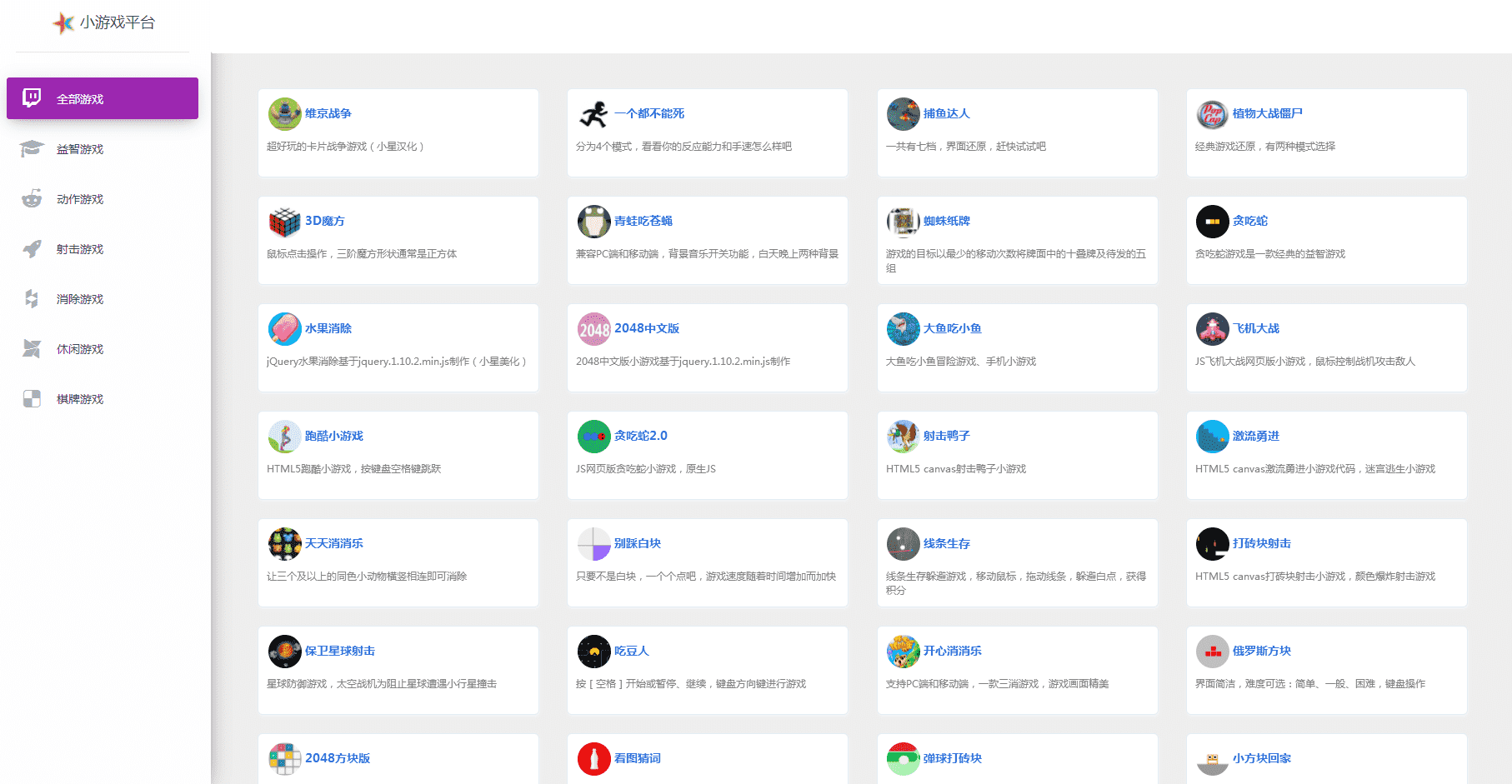Open the 动作游戏 category
The image size is (1512, 784).
click(x=103, y=199)
